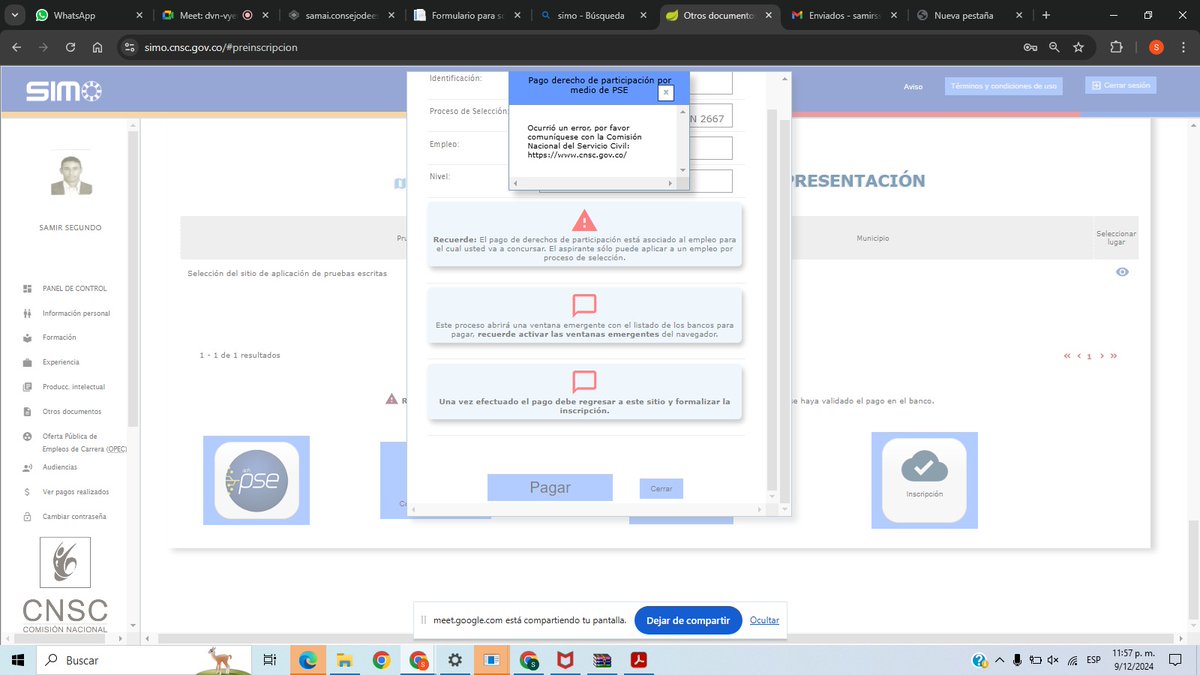Open McAfee from taskbar

pyautogui.click(x=565, y=660)
